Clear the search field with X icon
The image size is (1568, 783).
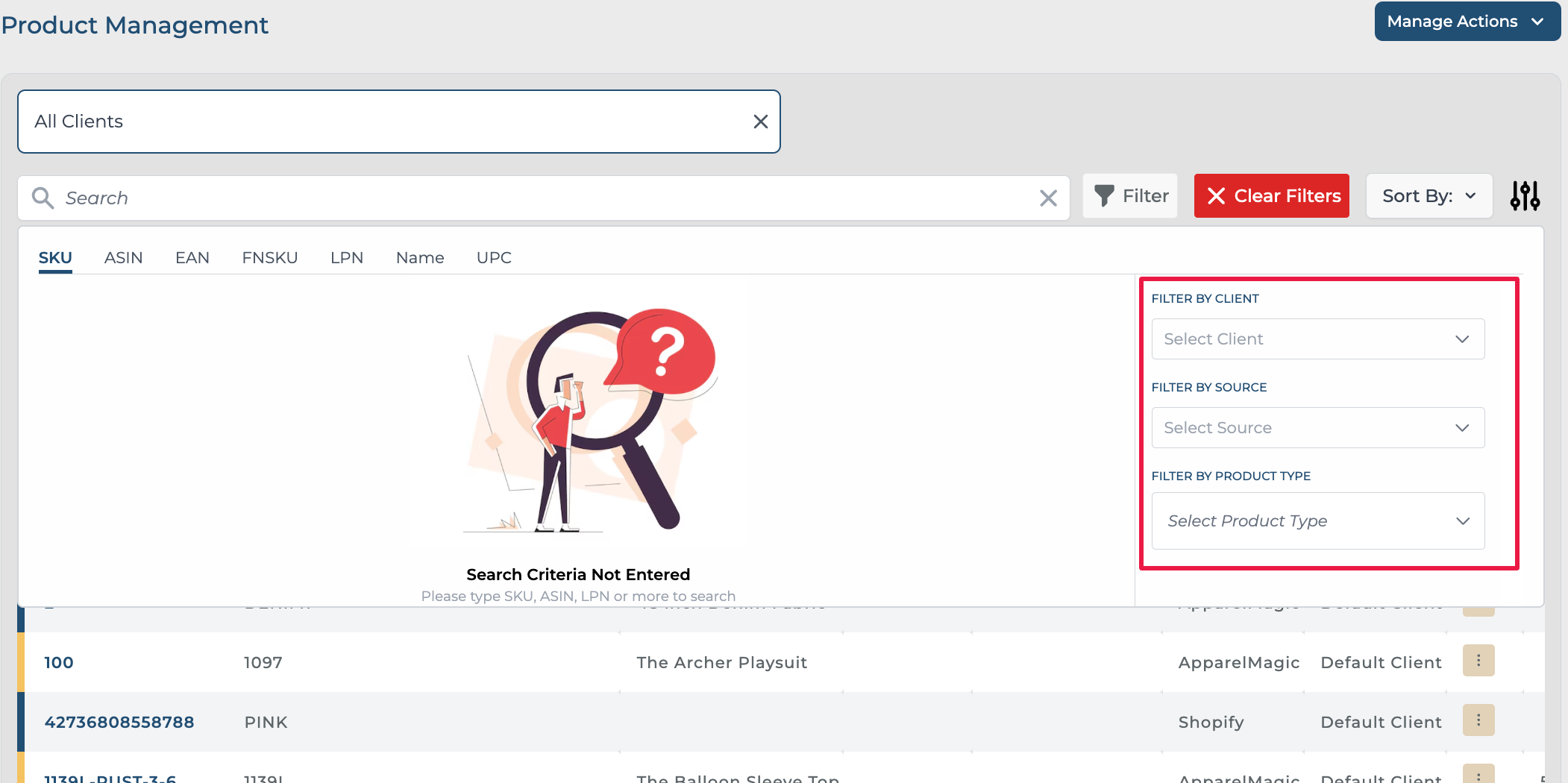pyautogui.click(x=1048, y=198)
